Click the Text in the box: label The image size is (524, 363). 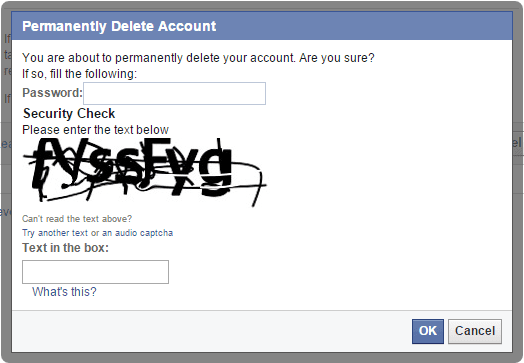tap(66, 248)
